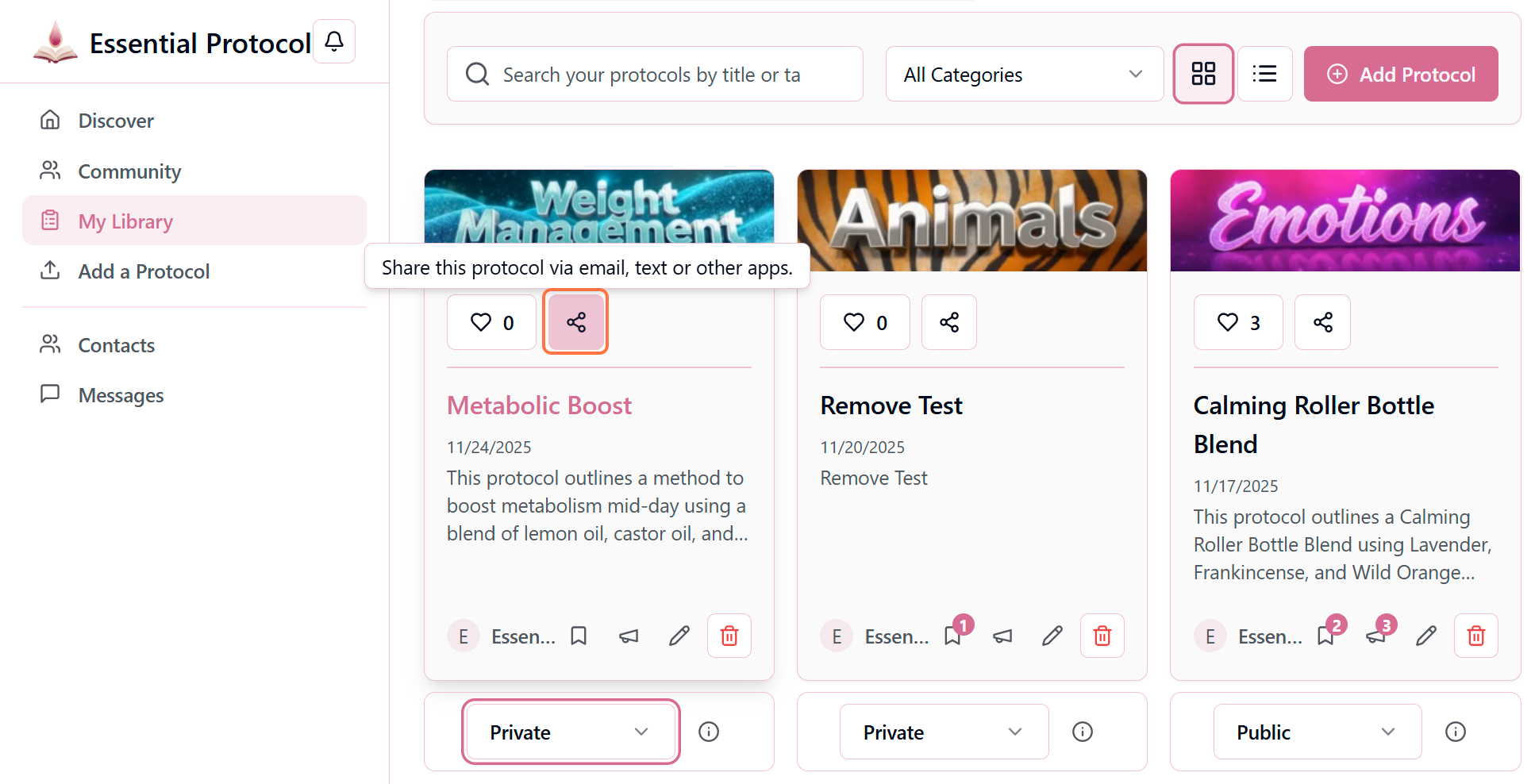Switch to grid view
Image resolution: width=1535 pixels, height=784 pixels.
1202,74
